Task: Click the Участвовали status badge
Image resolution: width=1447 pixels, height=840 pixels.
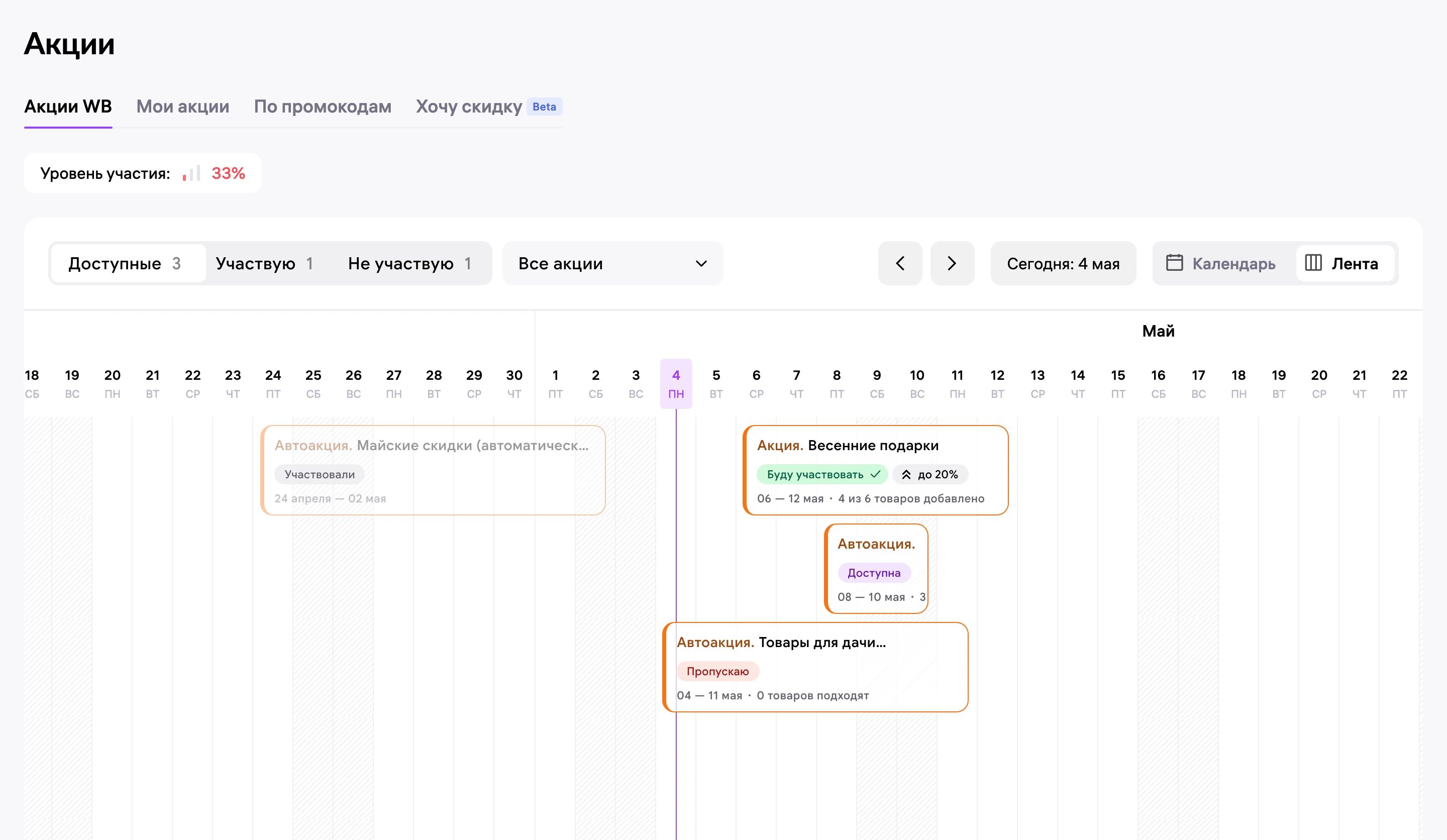Action: pyautogui.click(x=320, y=474)
